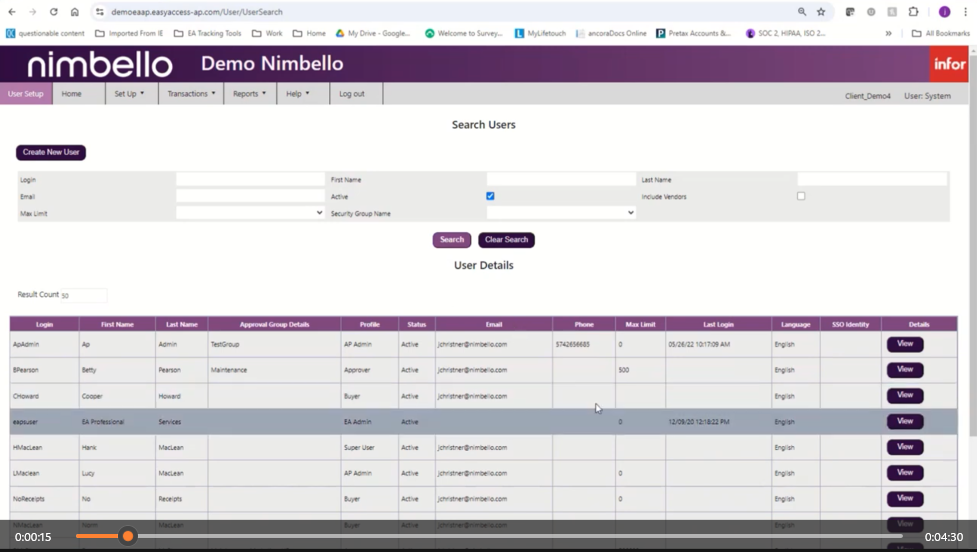
Task: Open the 'MyLifetouch' bookmark
Action: 540,34
